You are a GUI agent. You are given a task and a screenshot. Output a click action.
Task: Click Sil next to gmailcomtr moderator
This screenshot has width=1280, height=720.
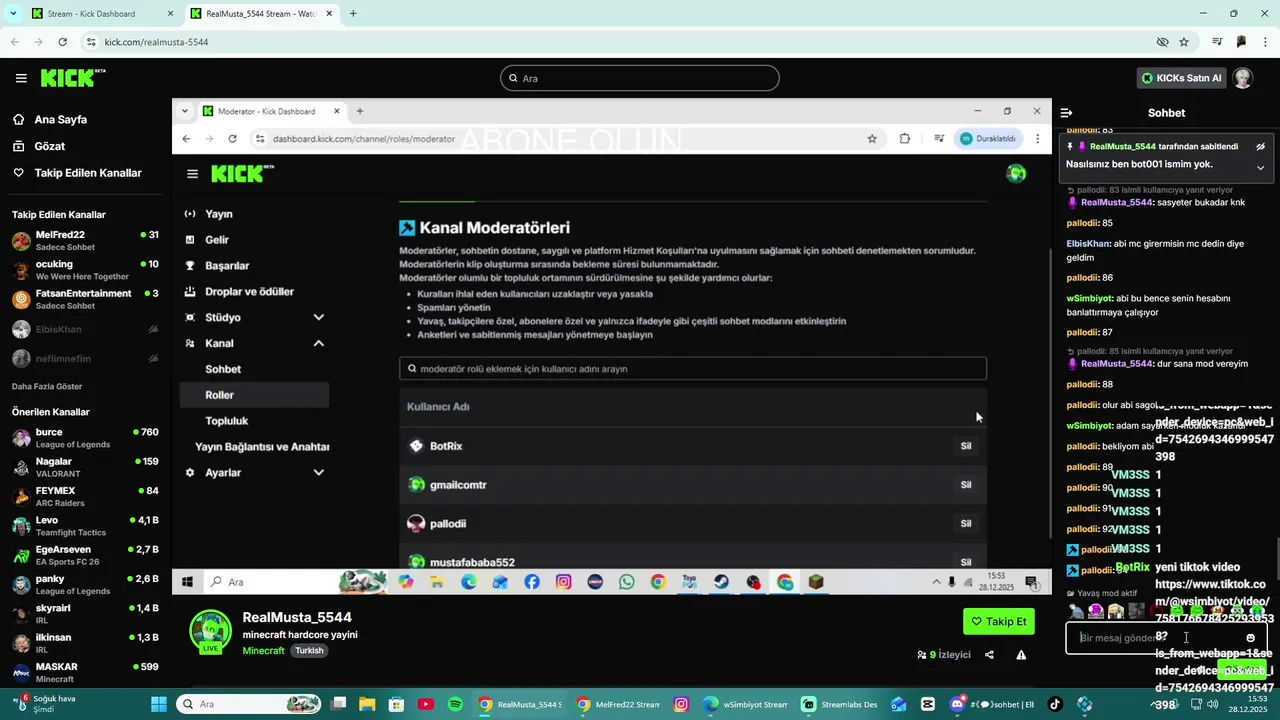(966, 485)
